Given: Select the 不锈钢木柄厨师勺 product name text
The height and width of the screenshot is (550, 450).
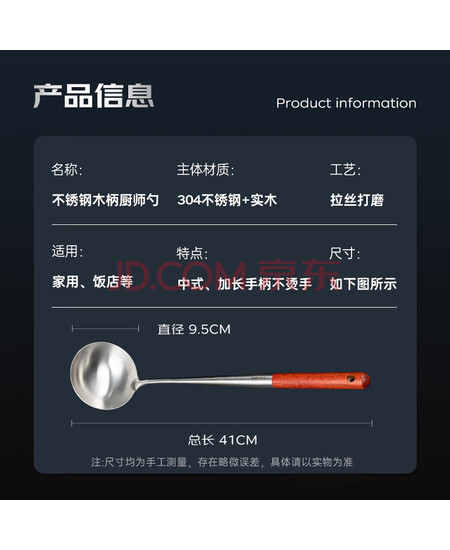Looking at the screenshot, I should pos(105,200).
